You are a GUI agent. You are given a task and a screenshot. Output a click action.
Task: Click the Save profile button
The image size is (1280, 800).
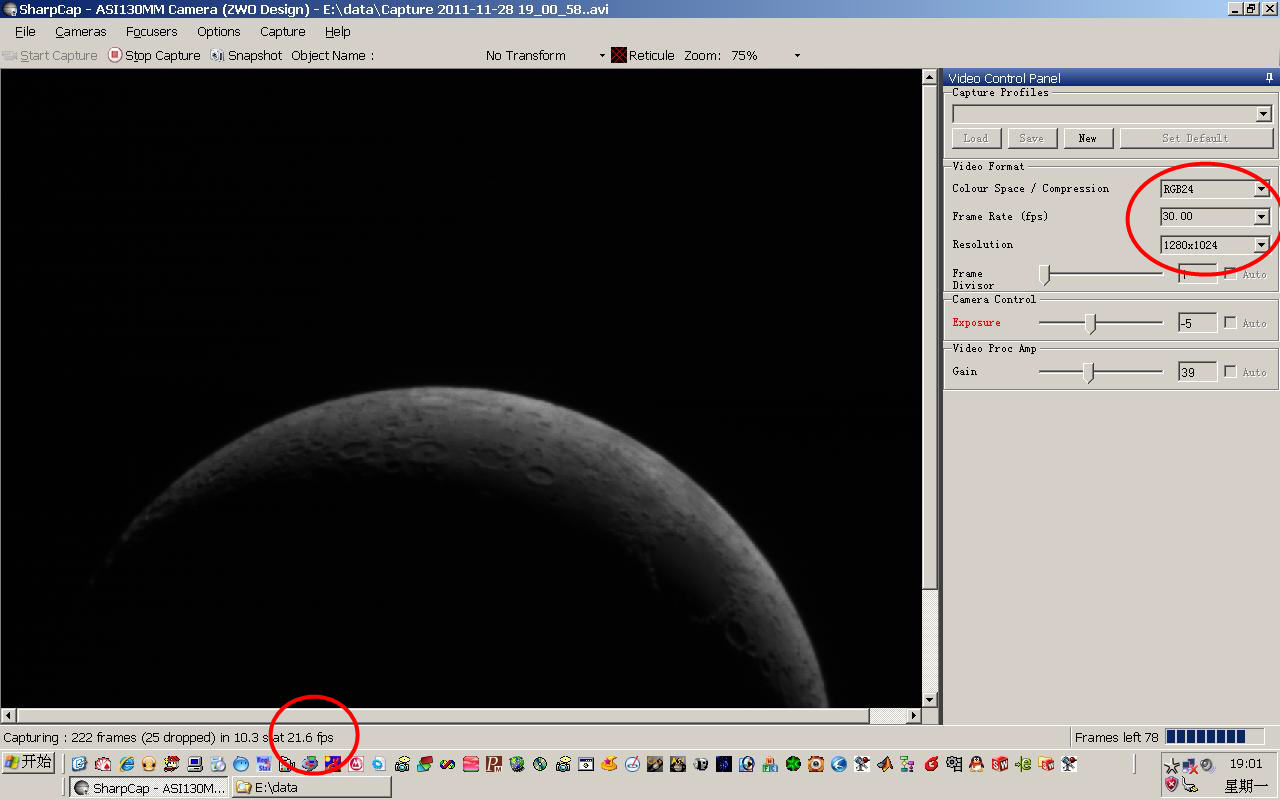pos(1032,138)
